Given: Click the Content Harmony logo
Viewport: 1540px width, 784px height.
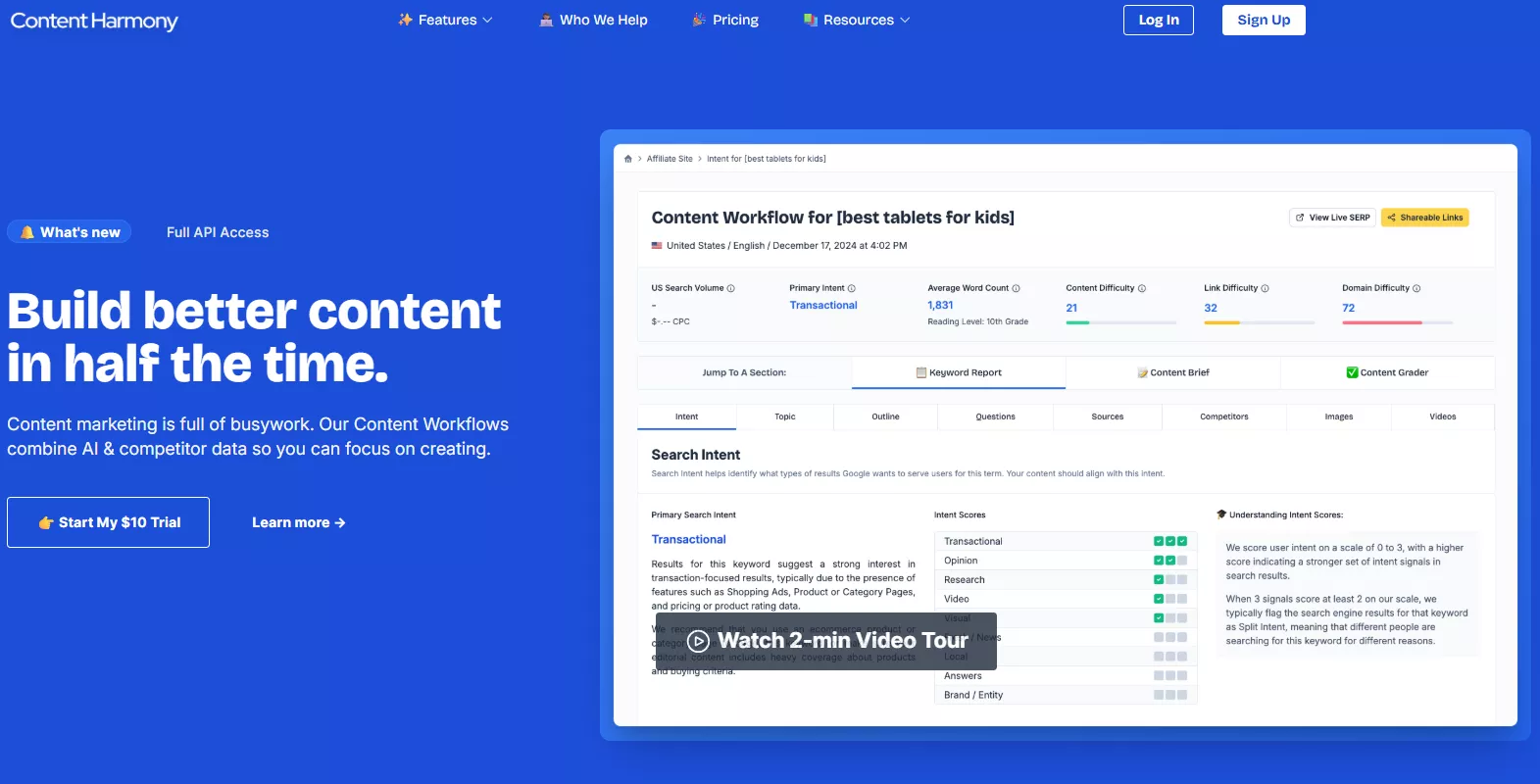Looking at the screenshot, I should click(x=94, y=21).
